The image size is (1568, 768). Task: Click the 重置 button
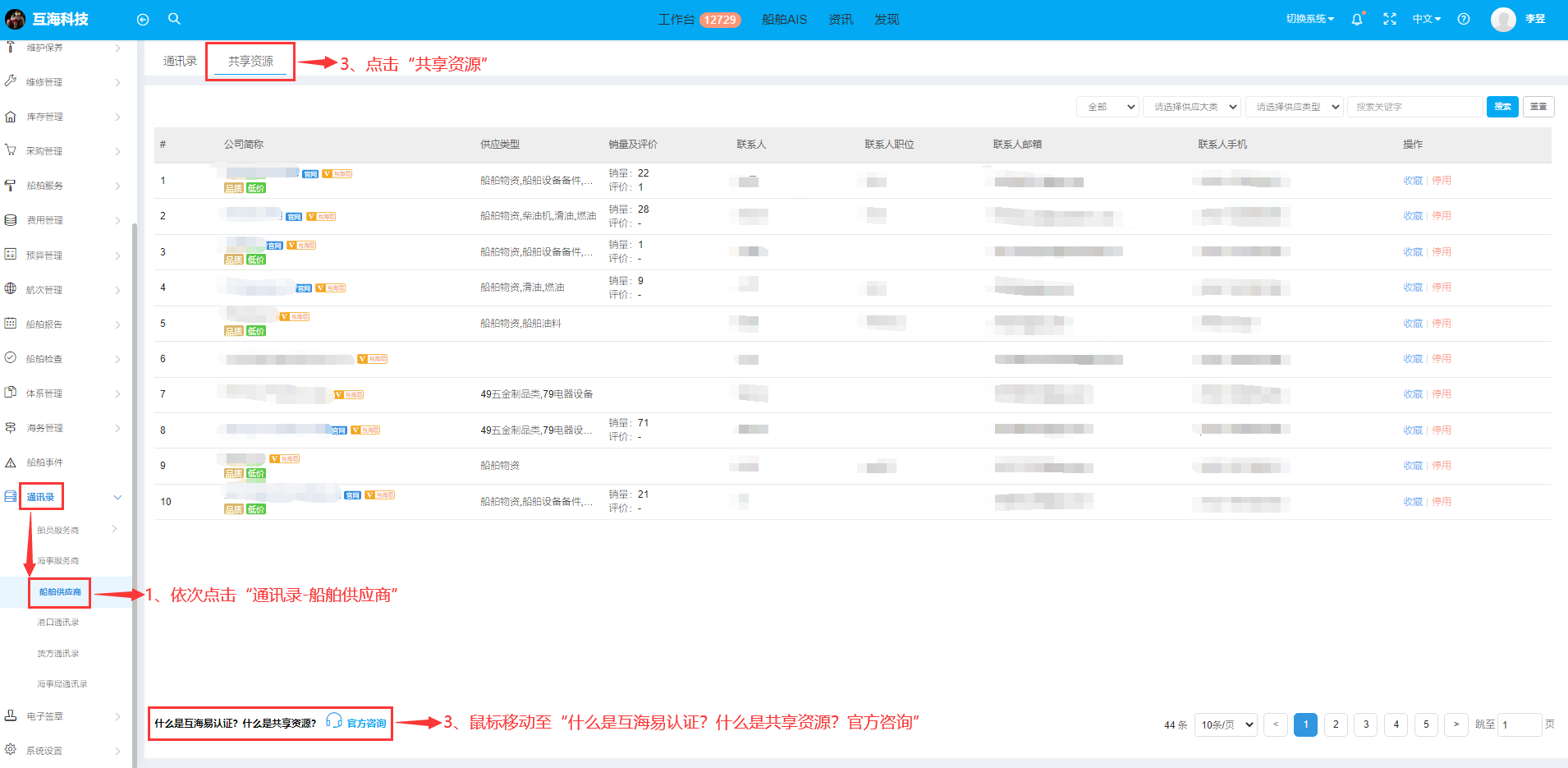1538,107
